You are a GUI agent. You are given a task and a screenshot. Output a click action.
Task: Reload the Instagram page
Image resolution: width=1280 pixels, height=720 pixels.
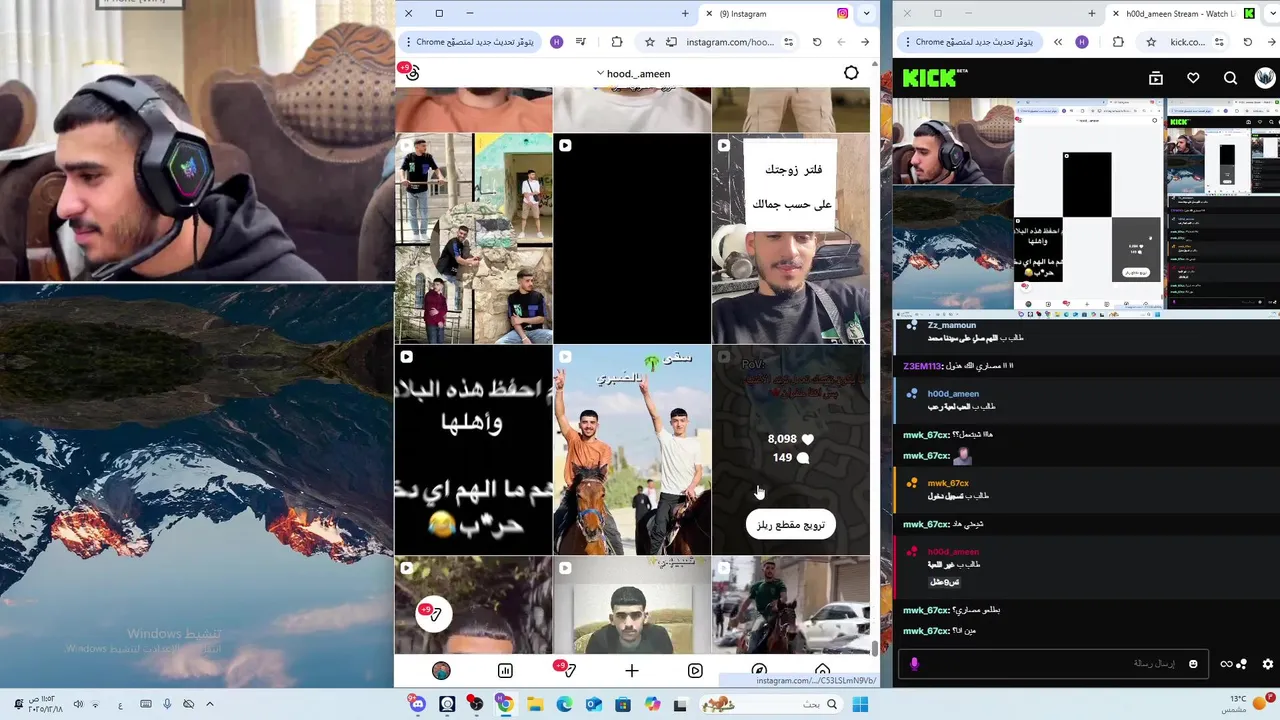pos(817,42)
